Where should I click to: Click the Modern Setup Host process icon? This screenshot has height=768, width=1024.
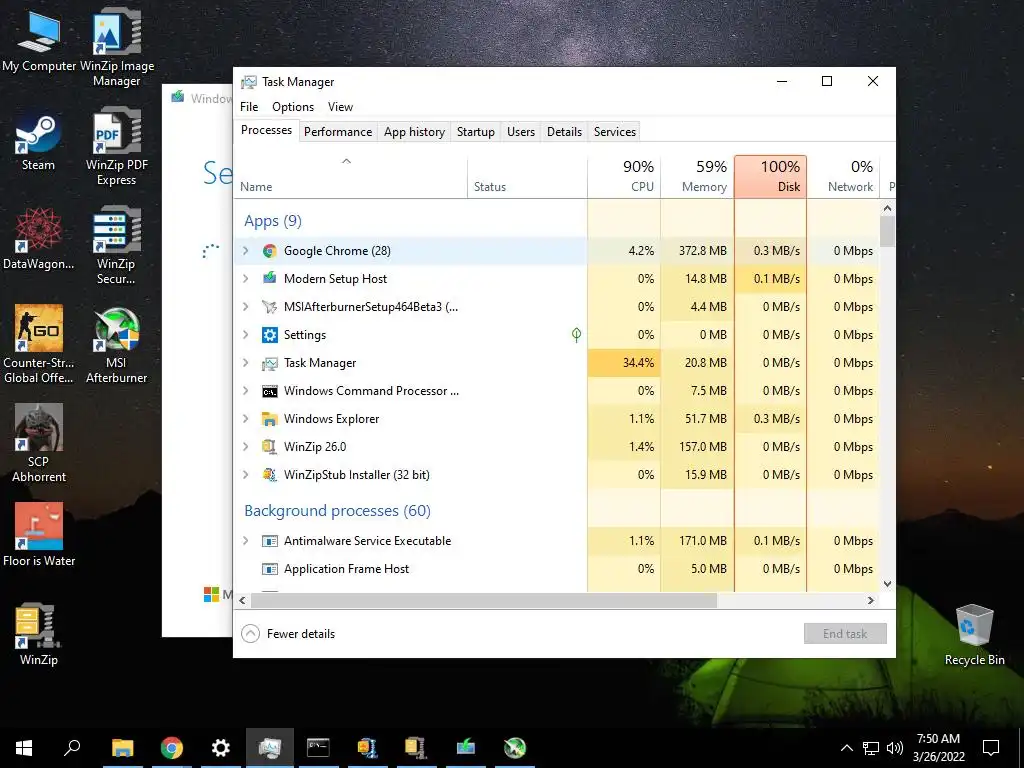pos(270,279)
